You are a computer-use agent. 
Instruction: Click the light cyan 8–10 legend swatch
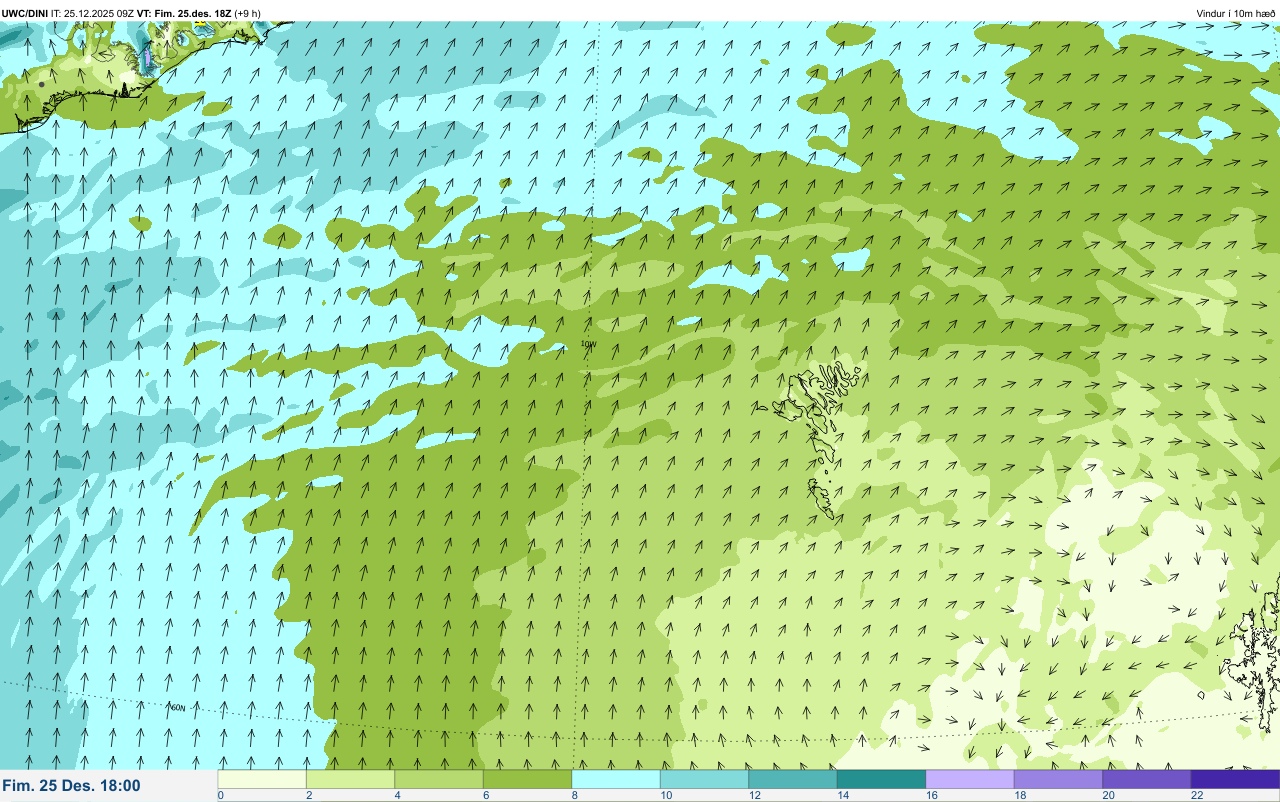(616, 779)
